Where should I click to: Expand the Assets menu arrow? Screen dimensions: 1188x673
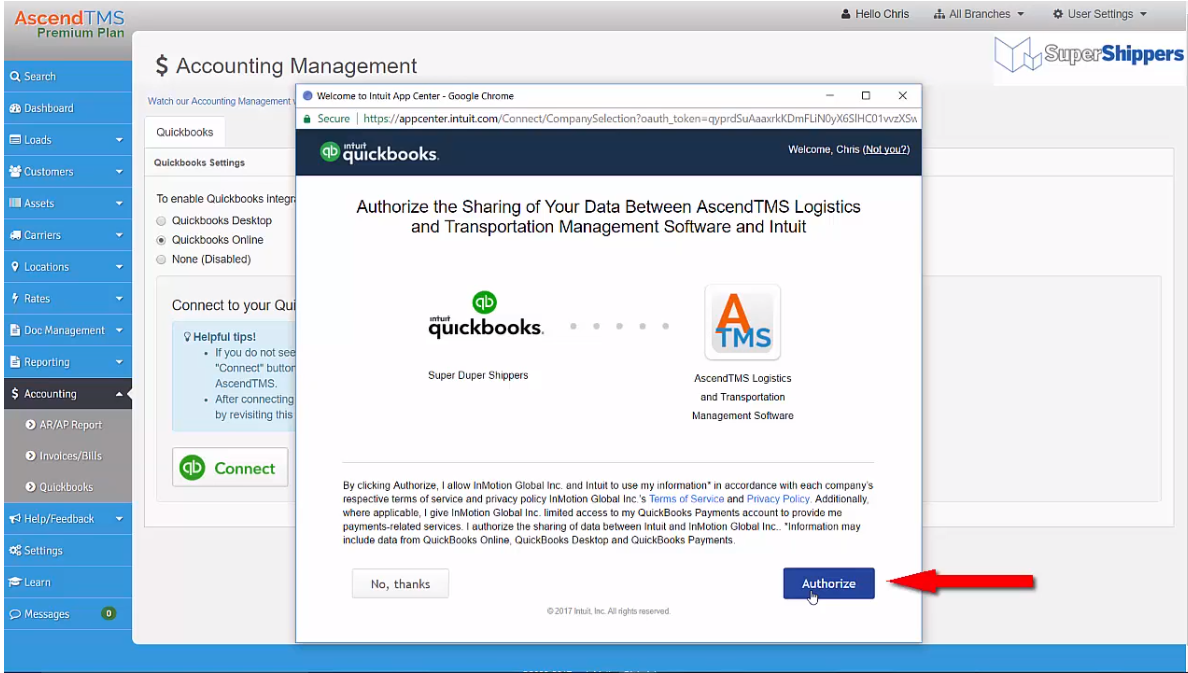pos(119,204)
